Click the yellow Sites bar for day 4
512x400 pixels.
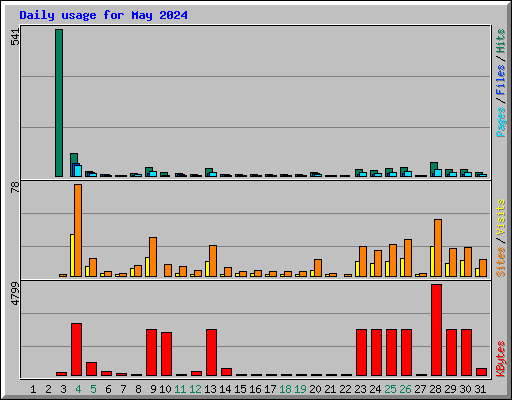pyautogui.click(x=72, y=255)
